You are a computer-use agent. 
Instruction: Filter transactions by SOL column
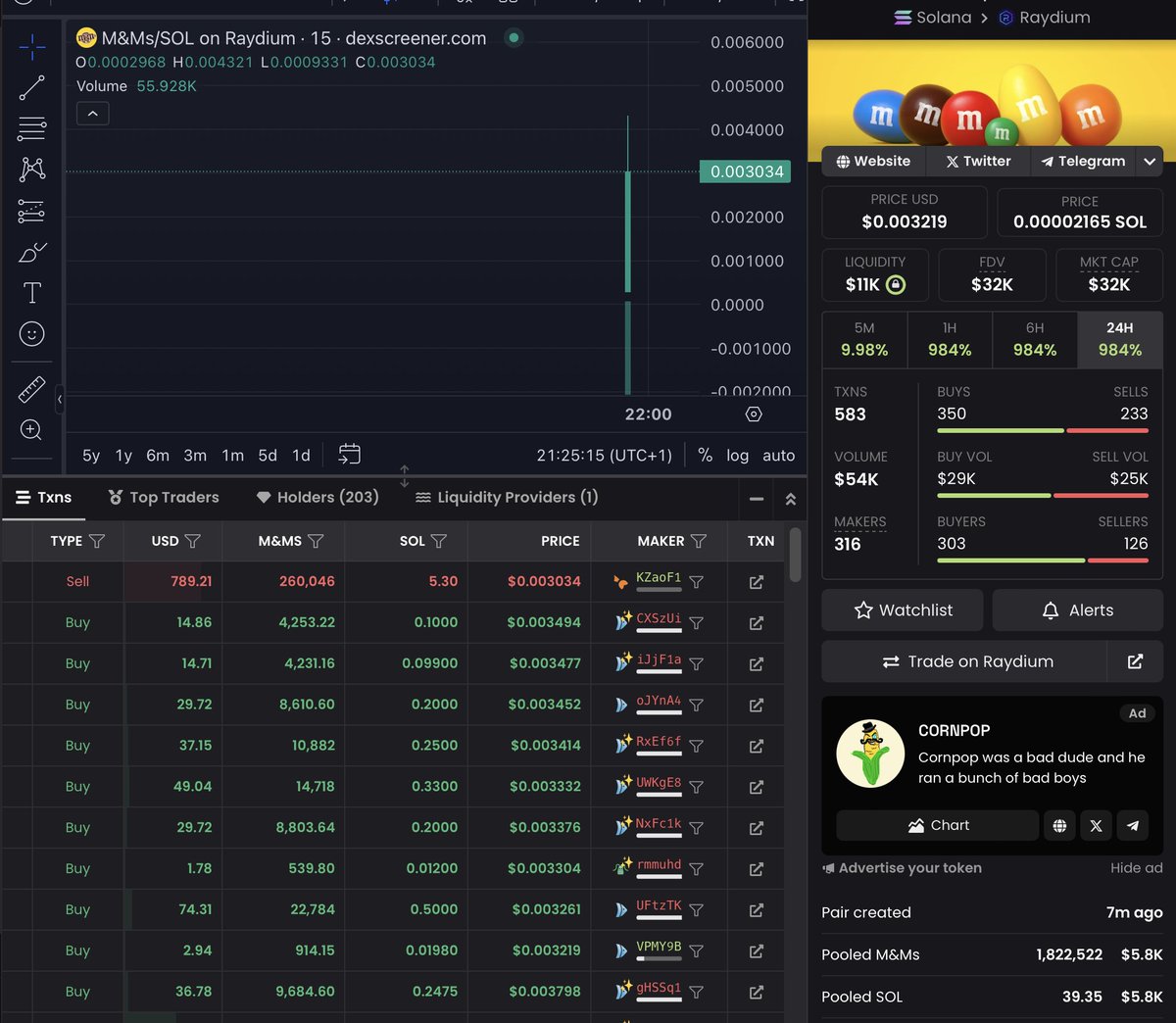pos(439,541)
